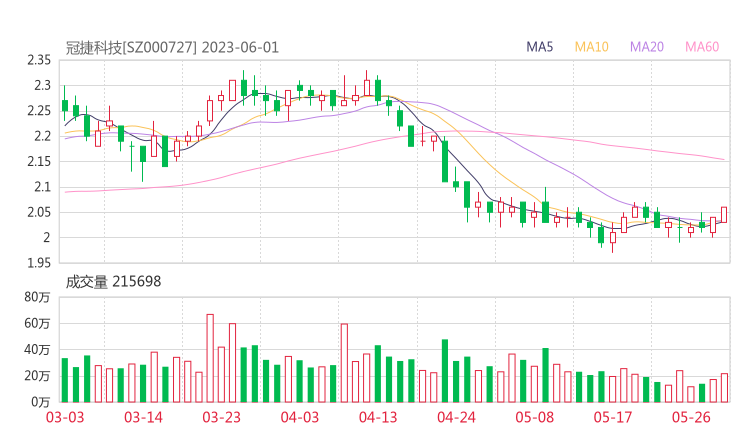This screenshot has height=440, width=740.
Task: Click the 05-17 date axis label
Action: click(613, 417)
